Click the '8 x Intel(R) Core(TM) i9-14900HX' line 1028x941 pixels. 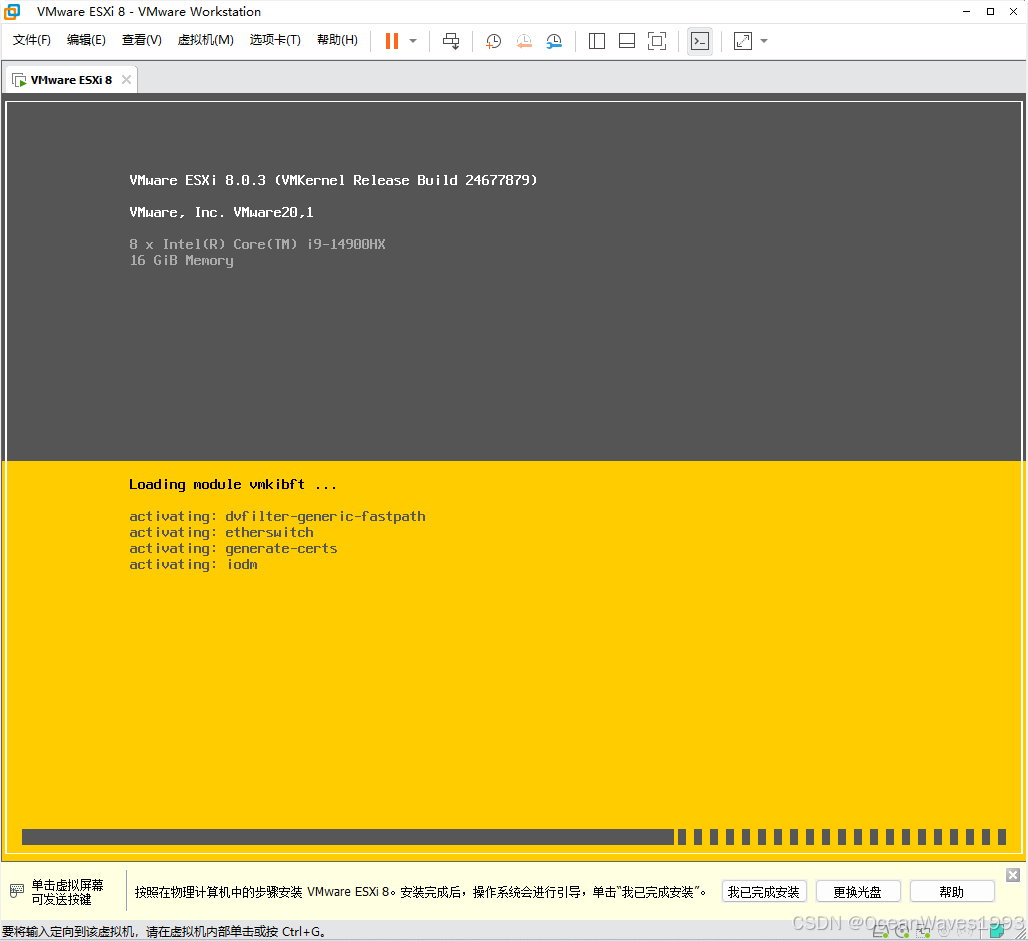[x=257, y=244]
